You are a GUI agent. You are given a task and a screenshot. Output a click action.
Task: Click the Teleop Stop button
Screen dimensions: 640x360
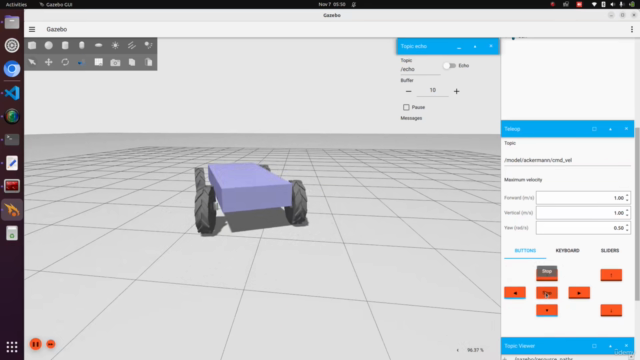[547, 293]
